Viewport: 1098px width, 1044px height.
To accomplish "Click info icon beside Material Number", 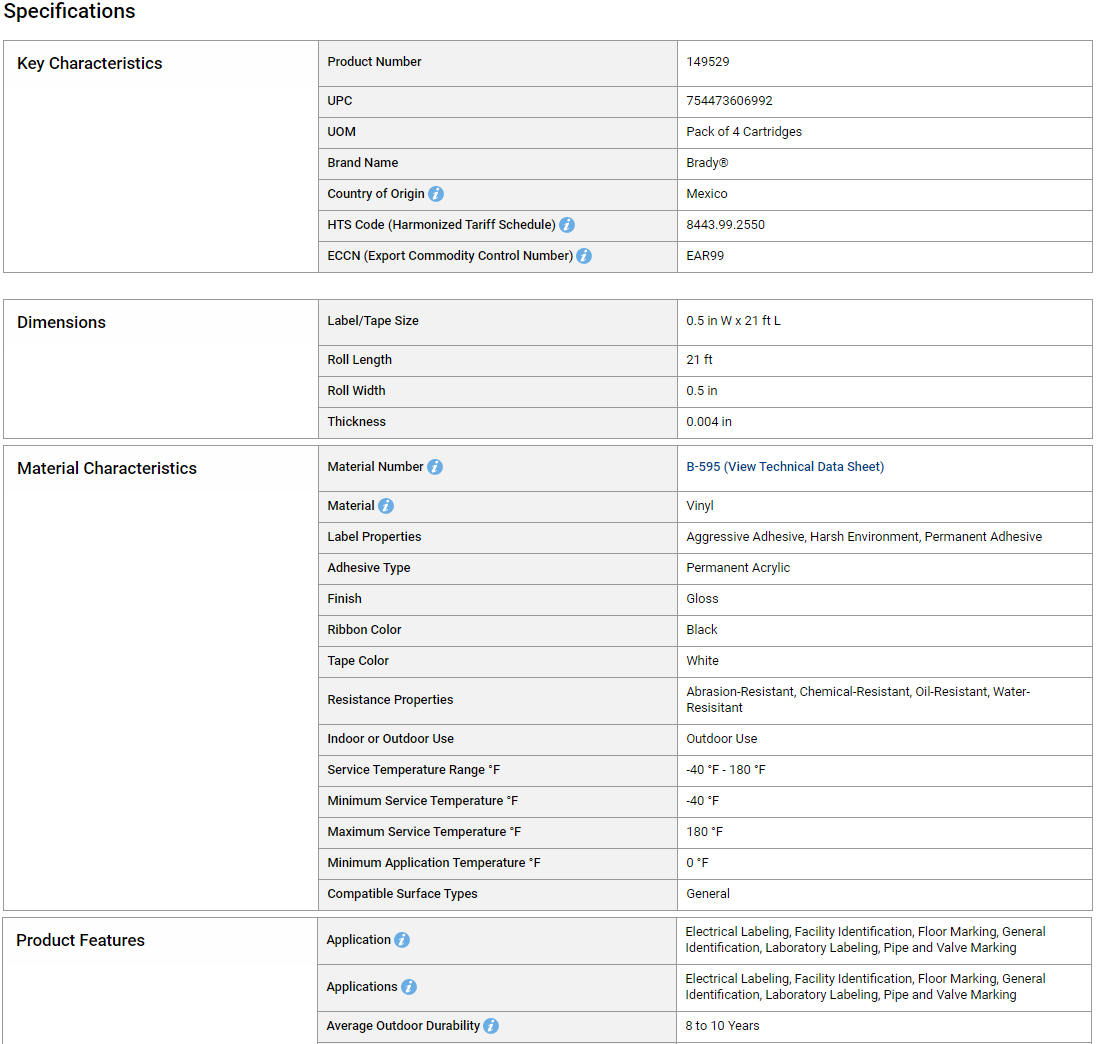I will pos(435,467).
